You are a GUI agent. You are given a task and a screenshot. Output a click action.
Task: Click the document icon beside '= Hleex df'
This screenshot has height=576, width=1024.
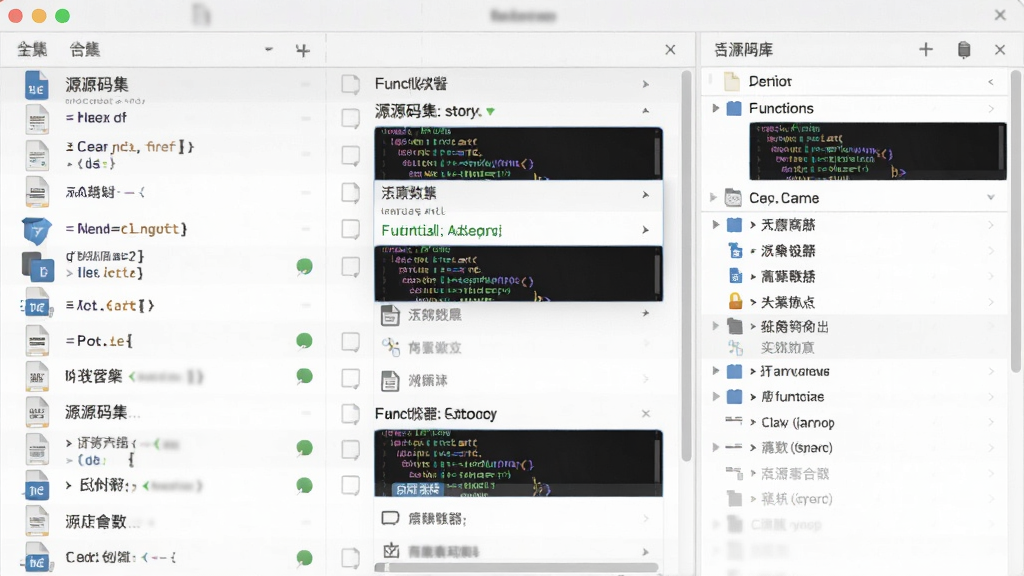37,120
